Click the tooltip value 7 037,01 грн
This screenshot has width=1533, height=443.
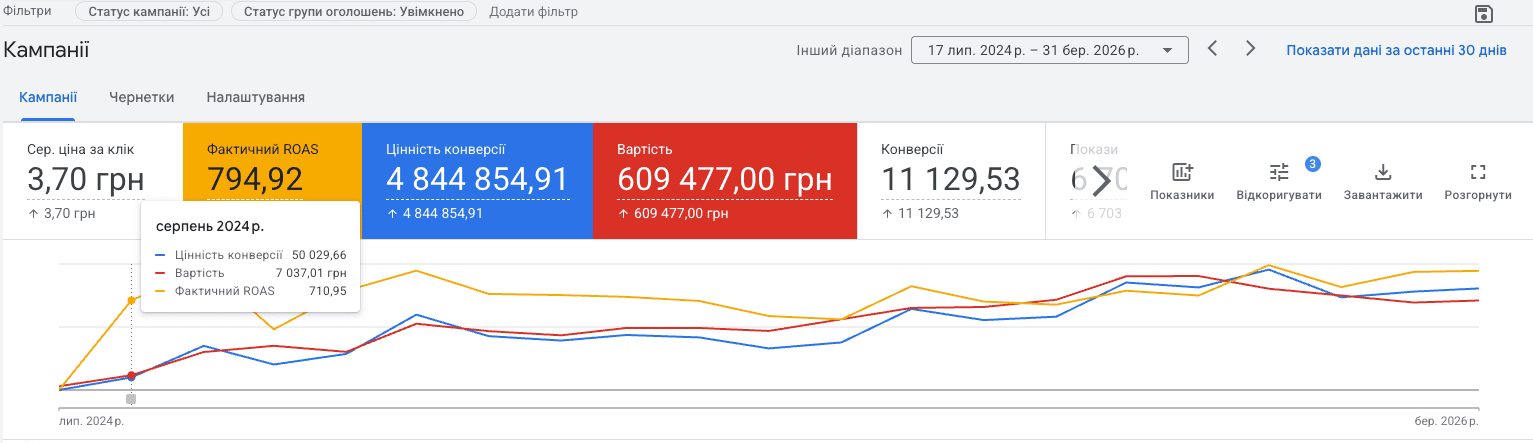[x=312, y=273]
